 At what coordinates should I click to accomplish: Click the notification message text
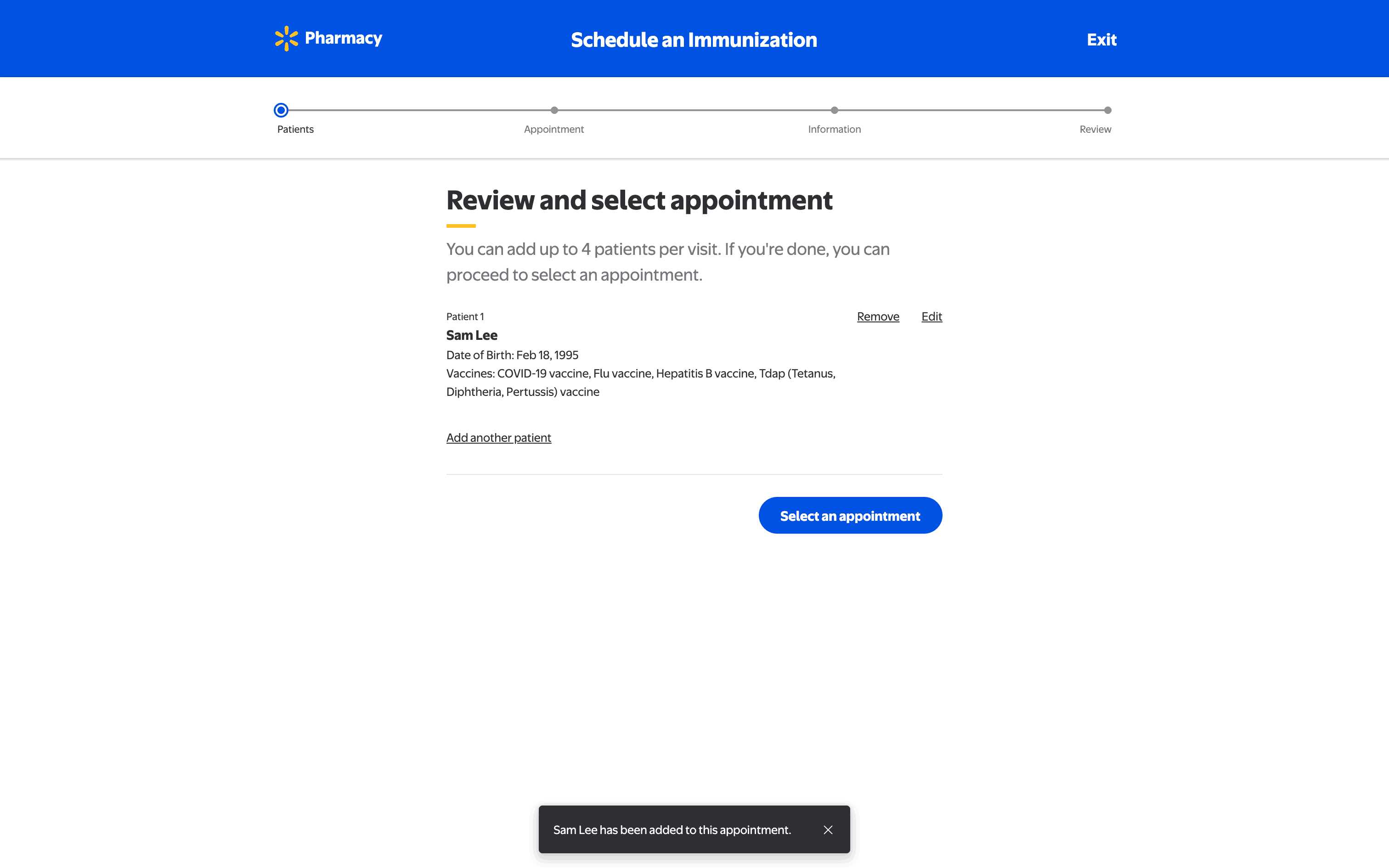click(x=672, y=829)
